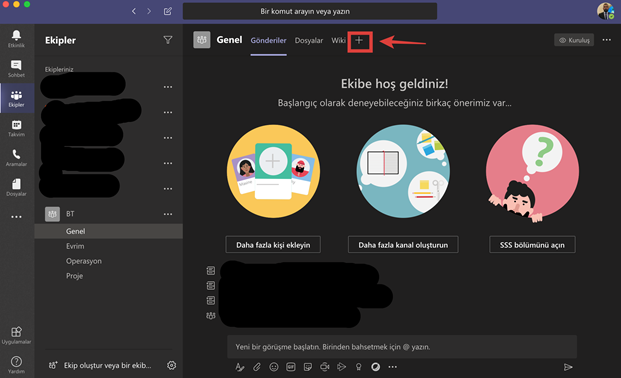Select the Genel channel under BT
Screen dimensions: 621x378
109,231
